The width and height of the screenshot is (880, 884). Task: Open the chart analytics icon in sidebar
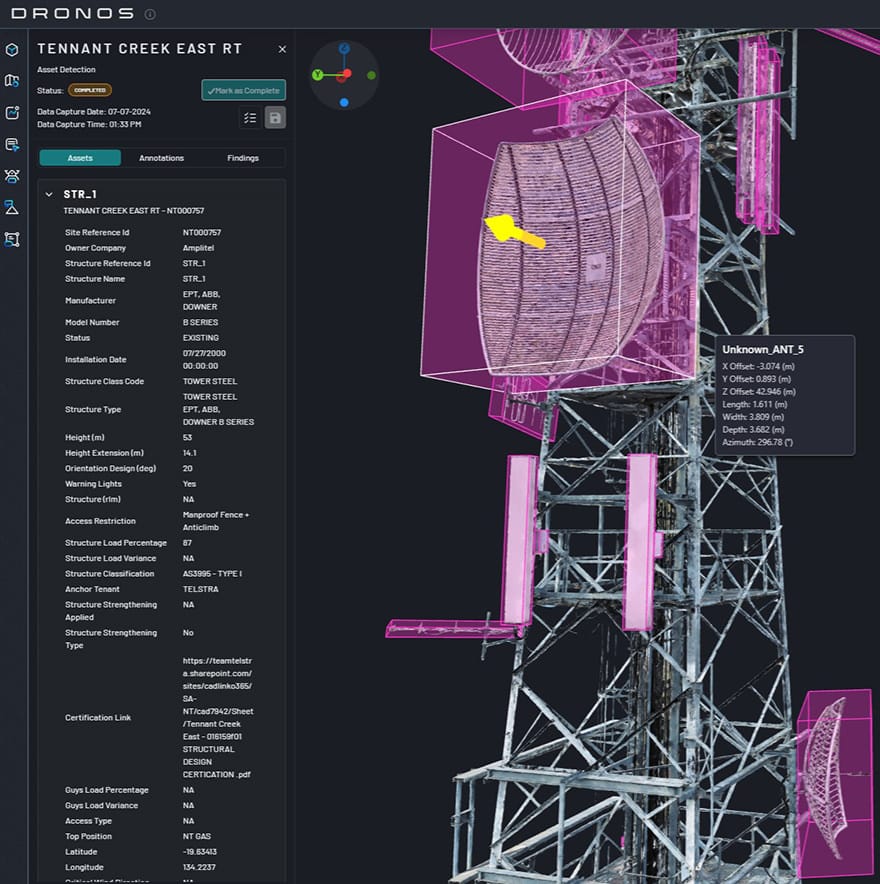(12, 113)
